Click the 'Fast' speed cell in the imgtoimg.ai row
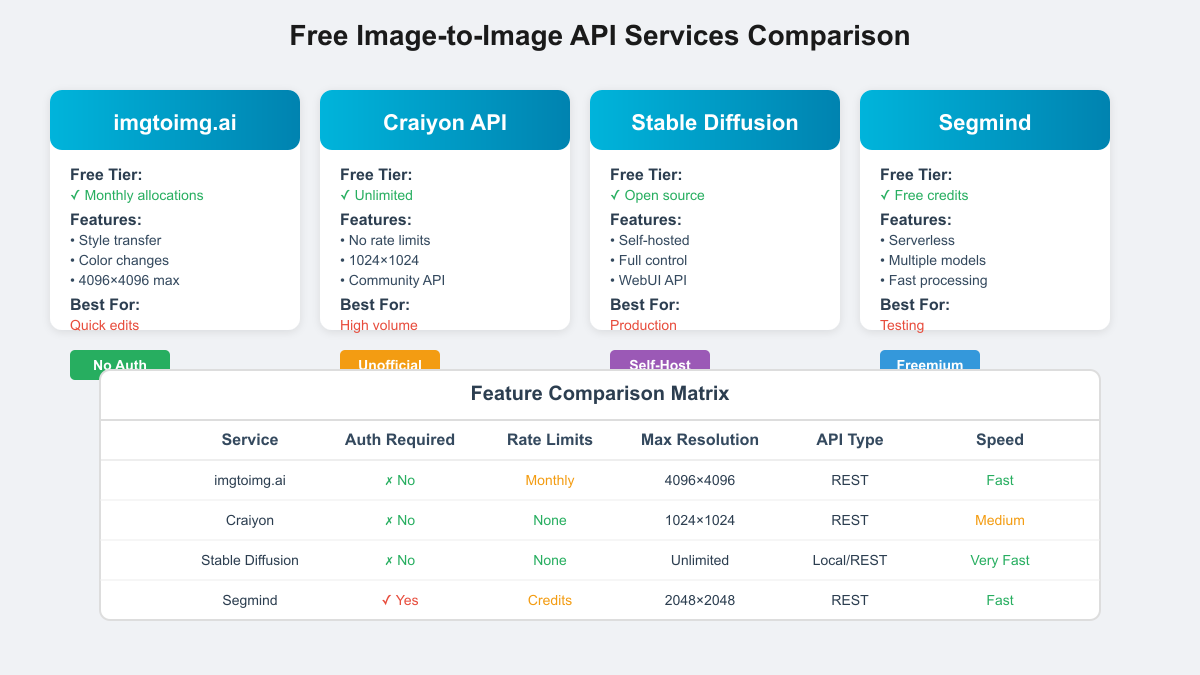Viewport: 1200px width, 675px height. click(1000, 480)
